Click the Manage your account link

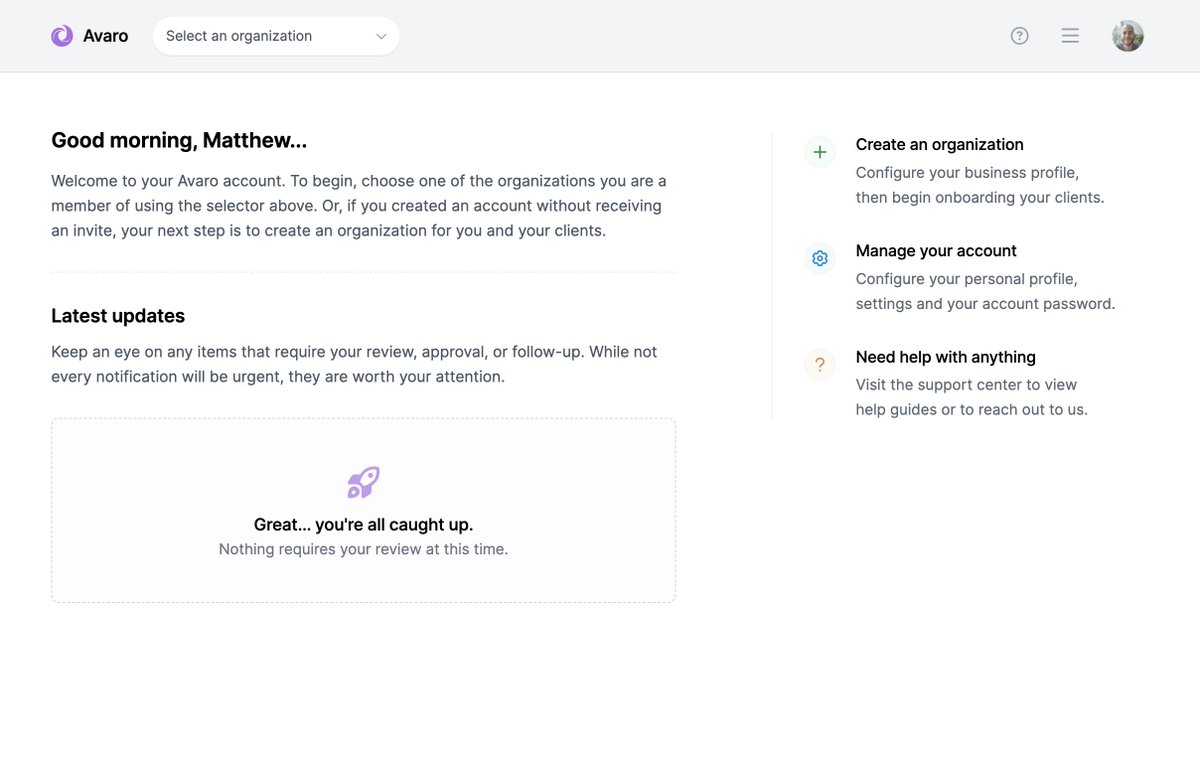[x=936, y=251]
